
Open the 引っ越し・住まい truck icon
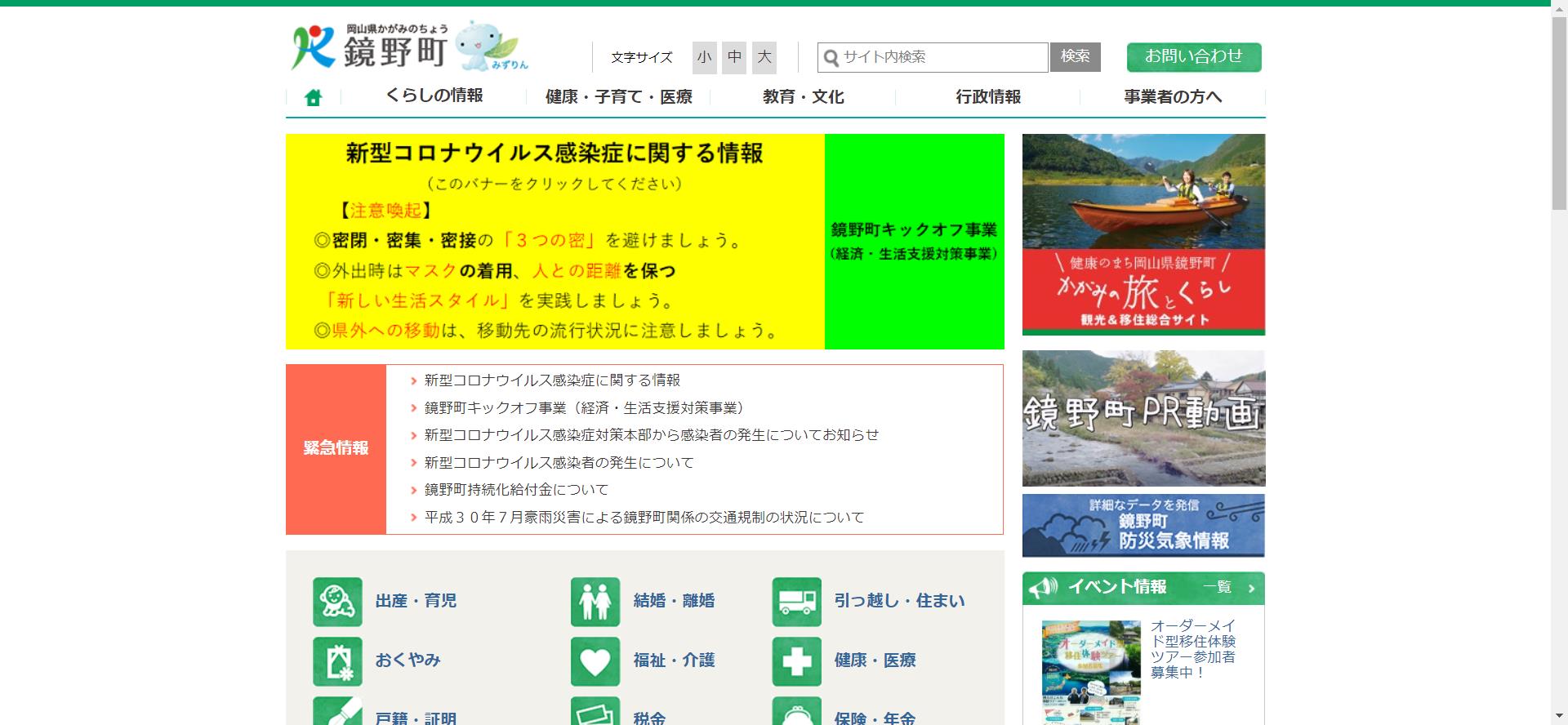(x=797, y=602)
